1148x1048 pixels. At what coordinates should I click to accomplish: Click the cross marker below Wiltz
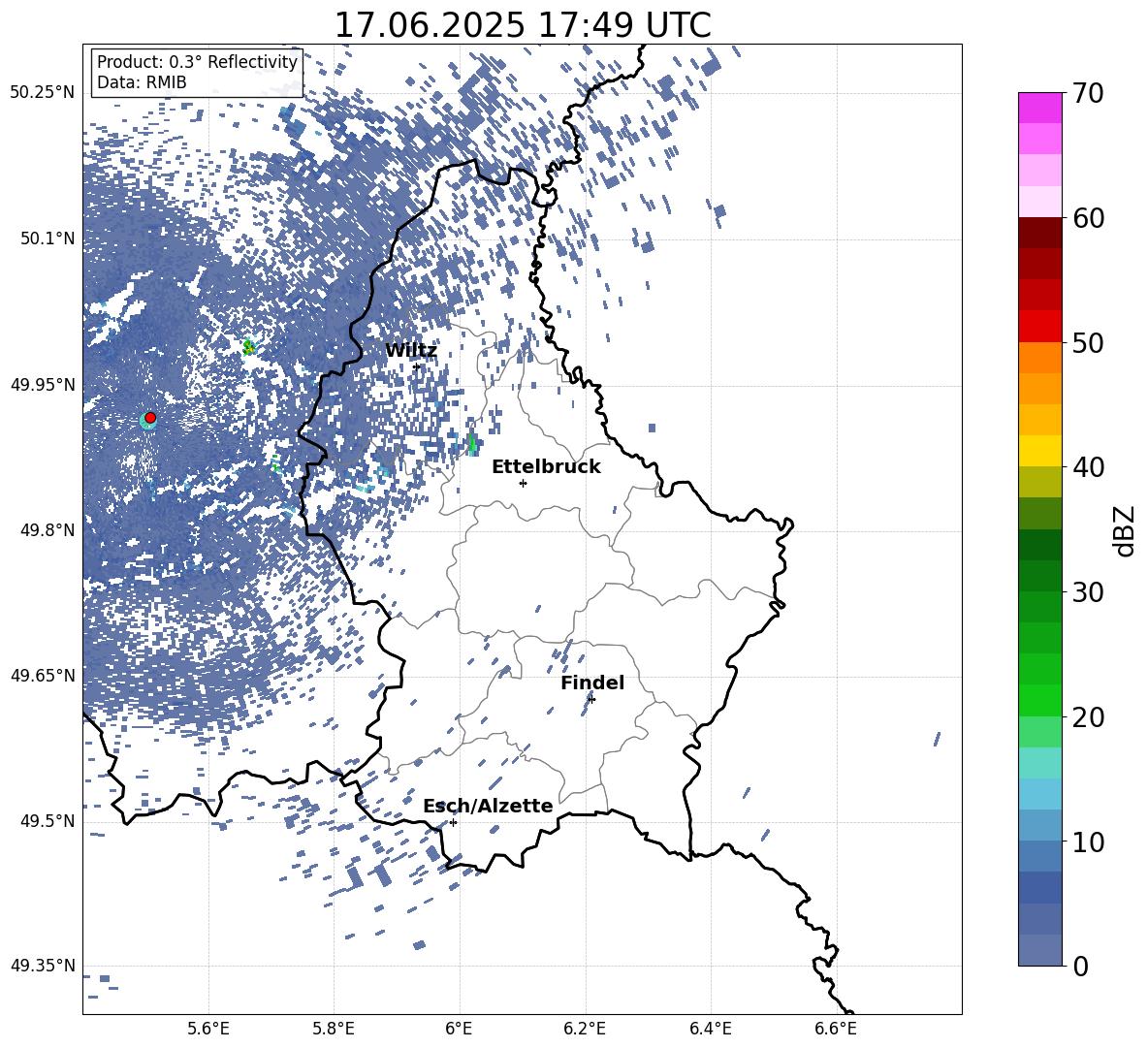pos(417,366)
